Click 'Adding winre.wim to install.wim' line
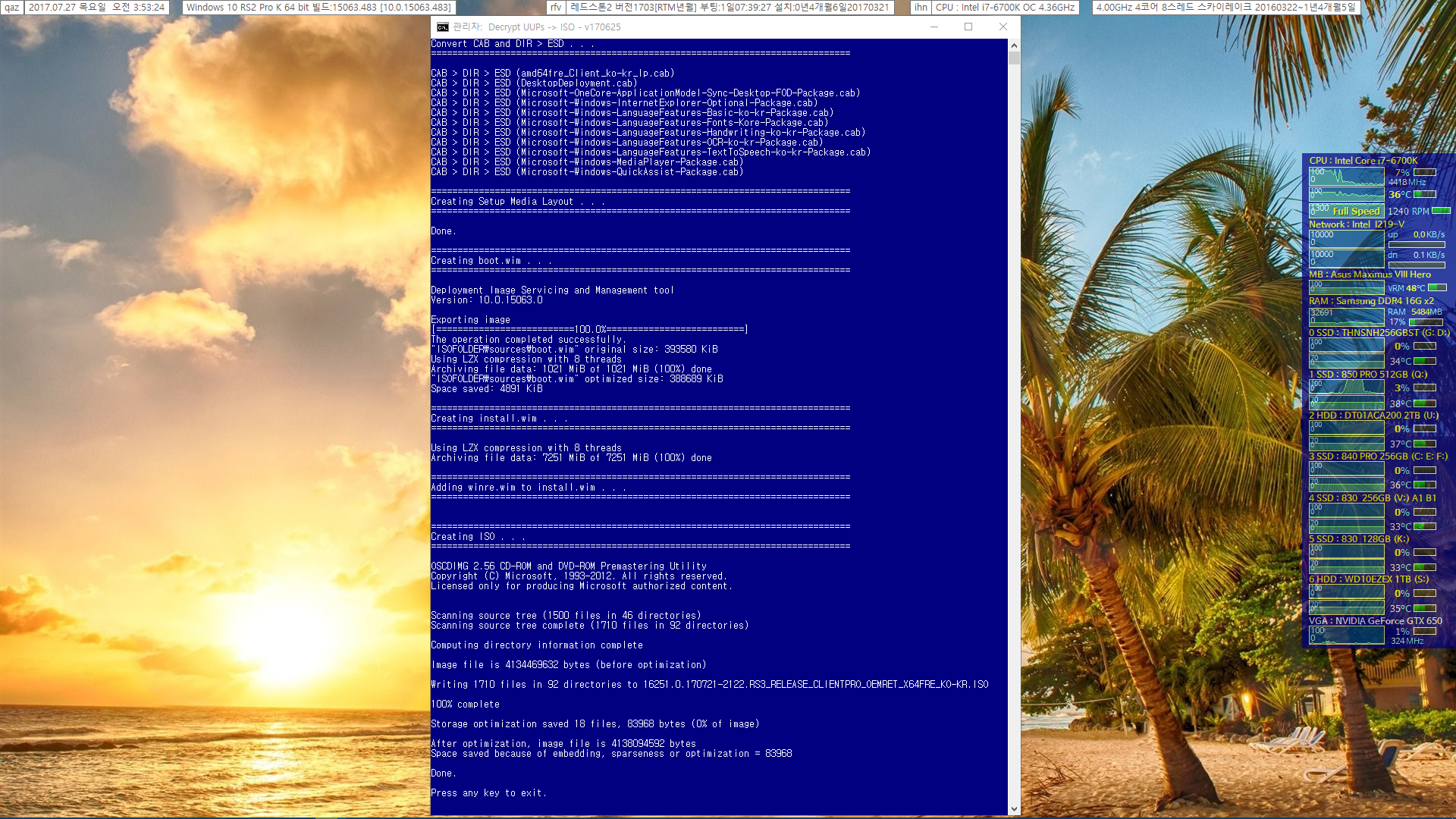The height and width of the screenshot is (819, 1456). (529, 487)
